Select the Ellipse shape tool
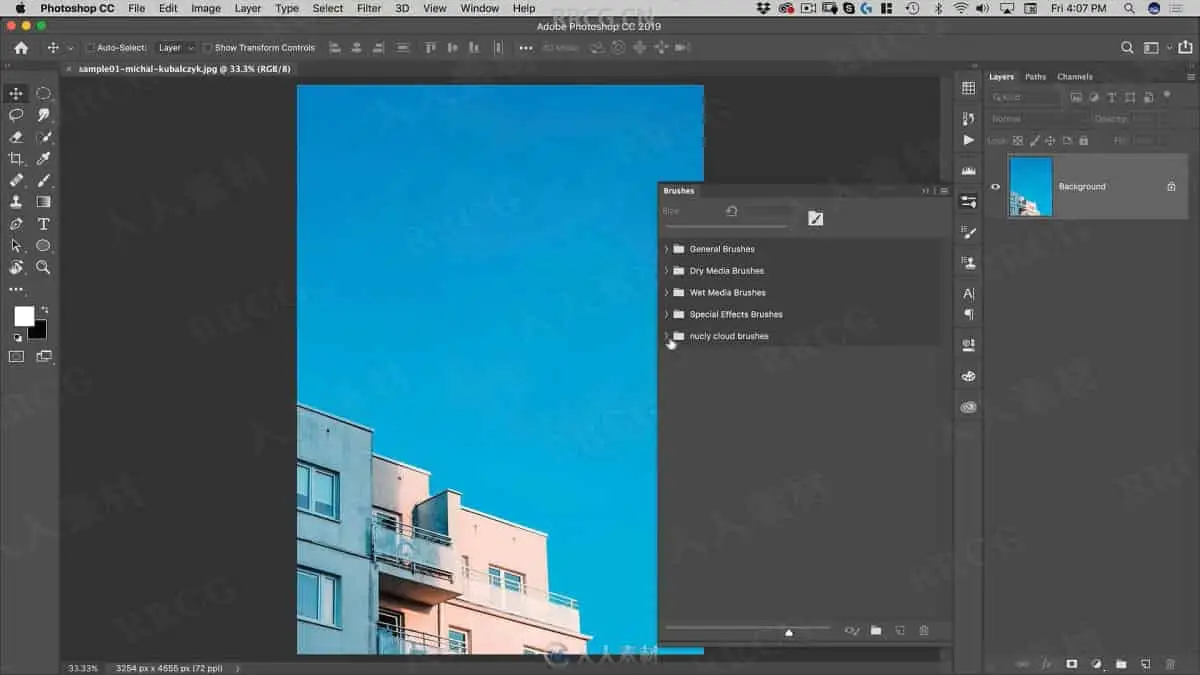 pos(44,246)
